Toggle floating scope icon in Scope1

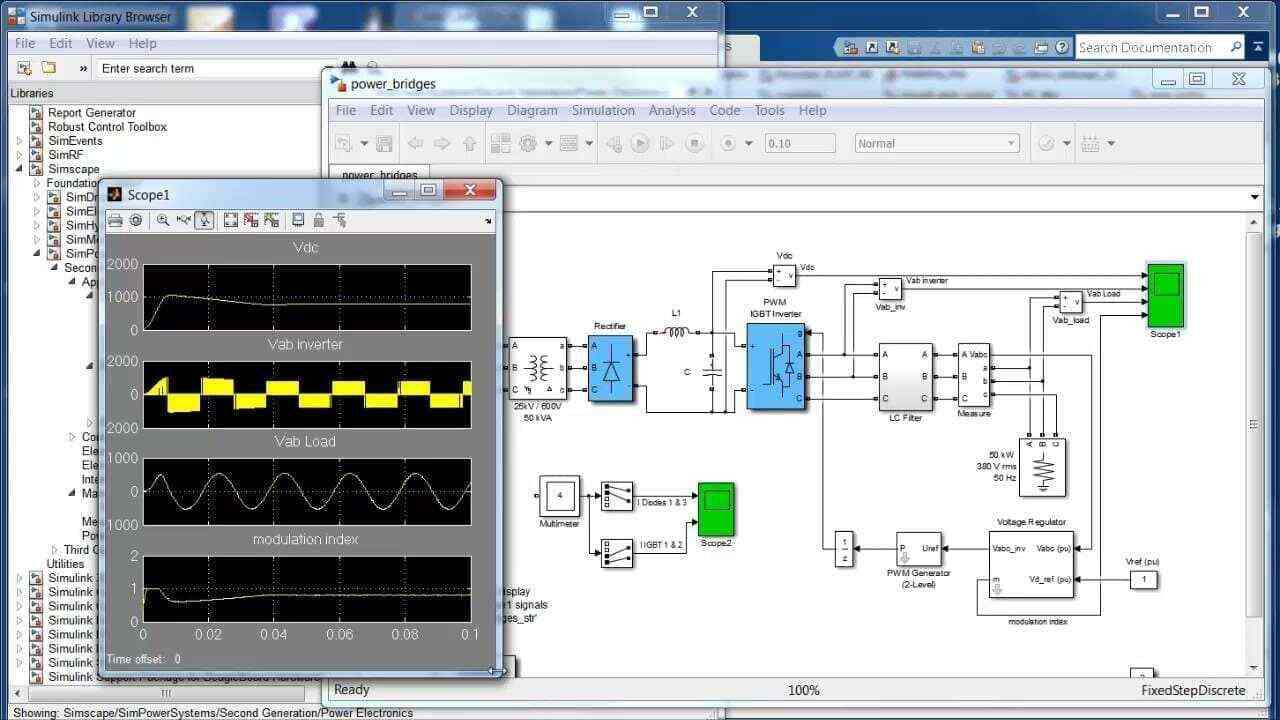pyautogui.click(x=298, y=220)
